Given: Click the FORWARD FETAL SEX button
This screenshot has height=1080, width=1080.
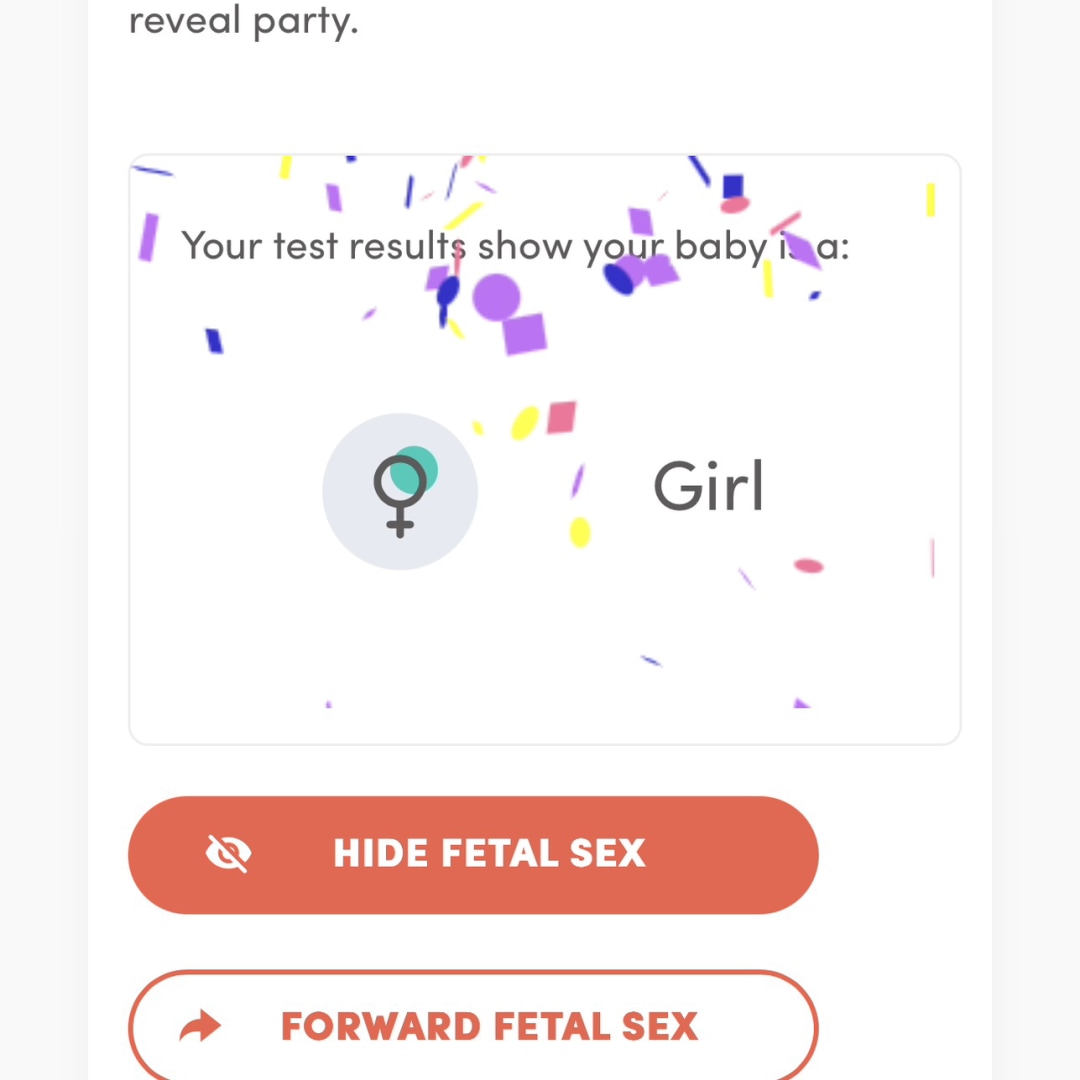Looking at the screenshot, I should pyautogui.click(x=473, y=1026).
